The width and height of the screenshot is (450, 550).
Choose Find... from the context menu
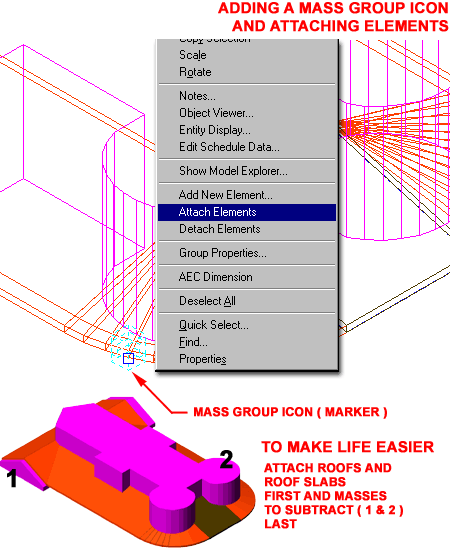[247, 342]
